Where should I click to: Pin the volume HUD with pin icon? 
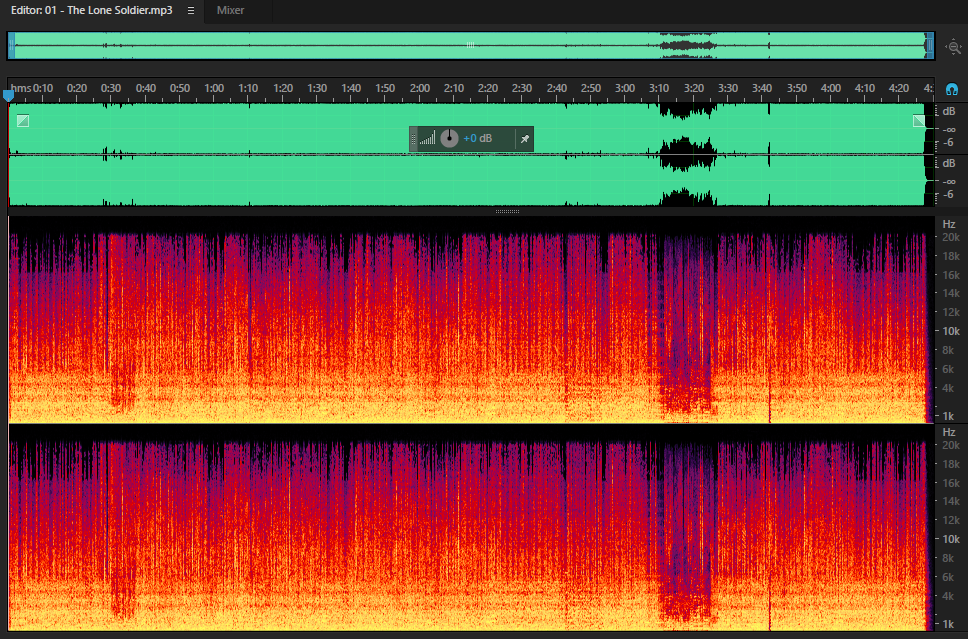(x=525, y=139)
